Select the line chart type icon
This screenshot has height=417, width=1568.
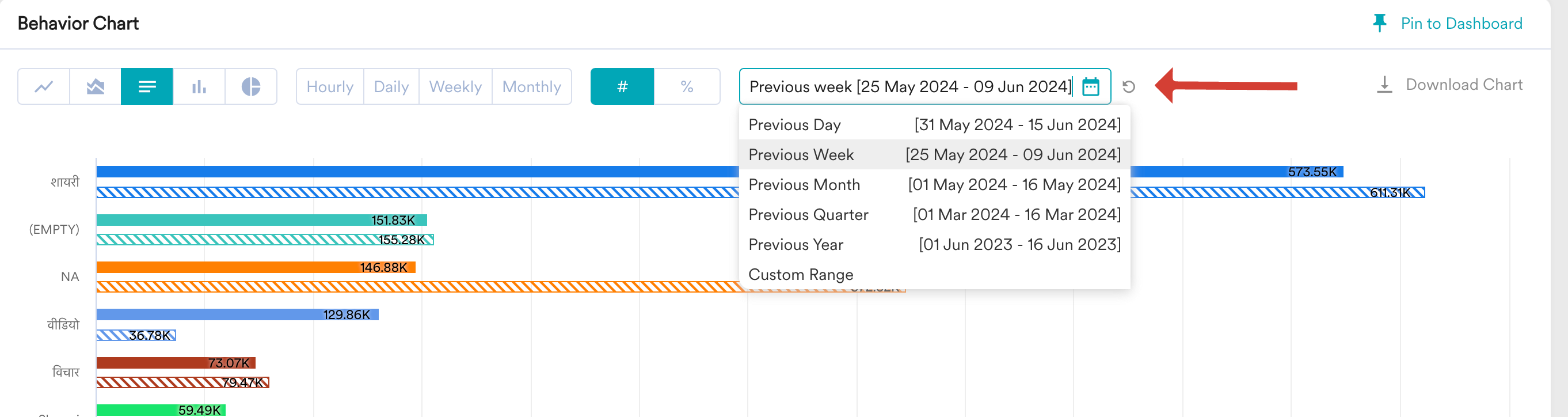click(44, 86)
